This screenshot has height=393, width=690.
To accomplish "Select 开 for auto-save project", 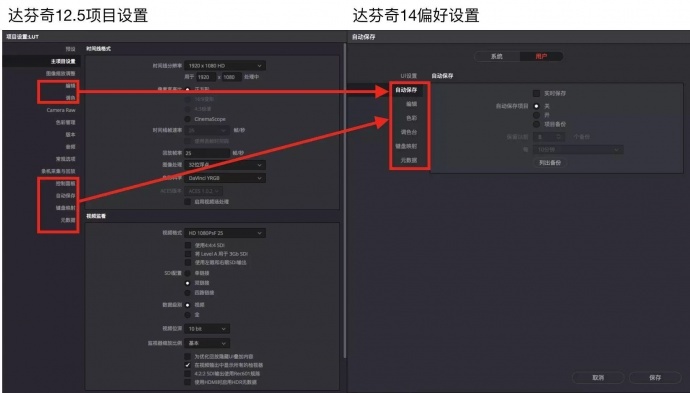I will point(536,115).
